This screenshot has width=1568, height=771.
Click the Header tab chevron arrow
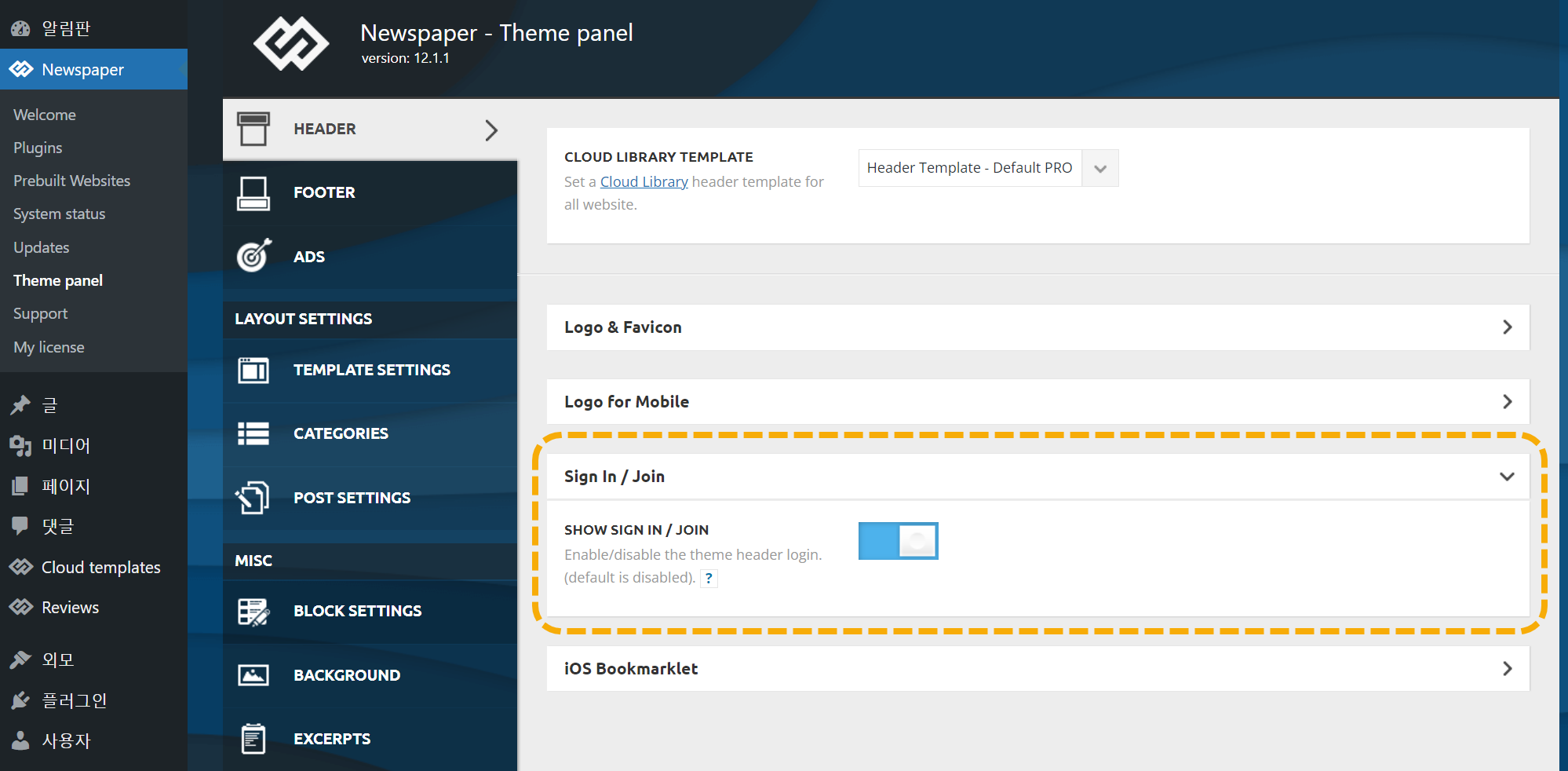(491, 130)
